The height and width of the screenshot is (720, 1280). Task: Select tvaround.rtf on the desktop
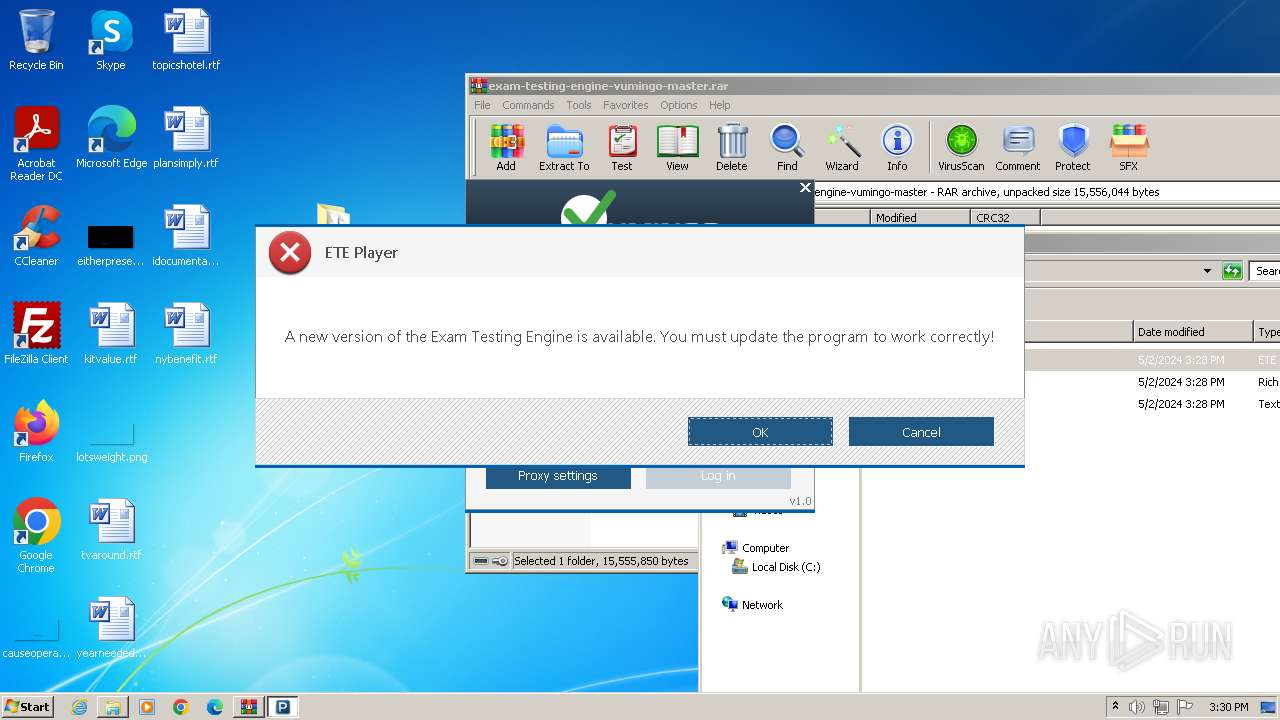click(x=111, y=530)
